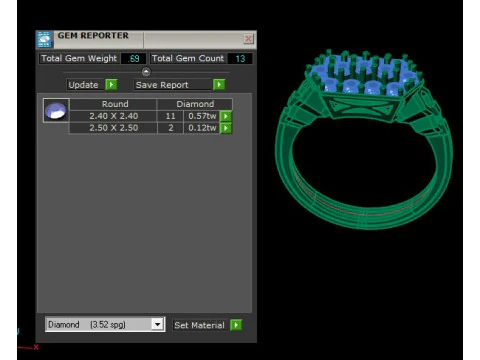Click the 0.12tw weight cell
The width and height of the screenshot is (480, 360).
tap(202, 128)
